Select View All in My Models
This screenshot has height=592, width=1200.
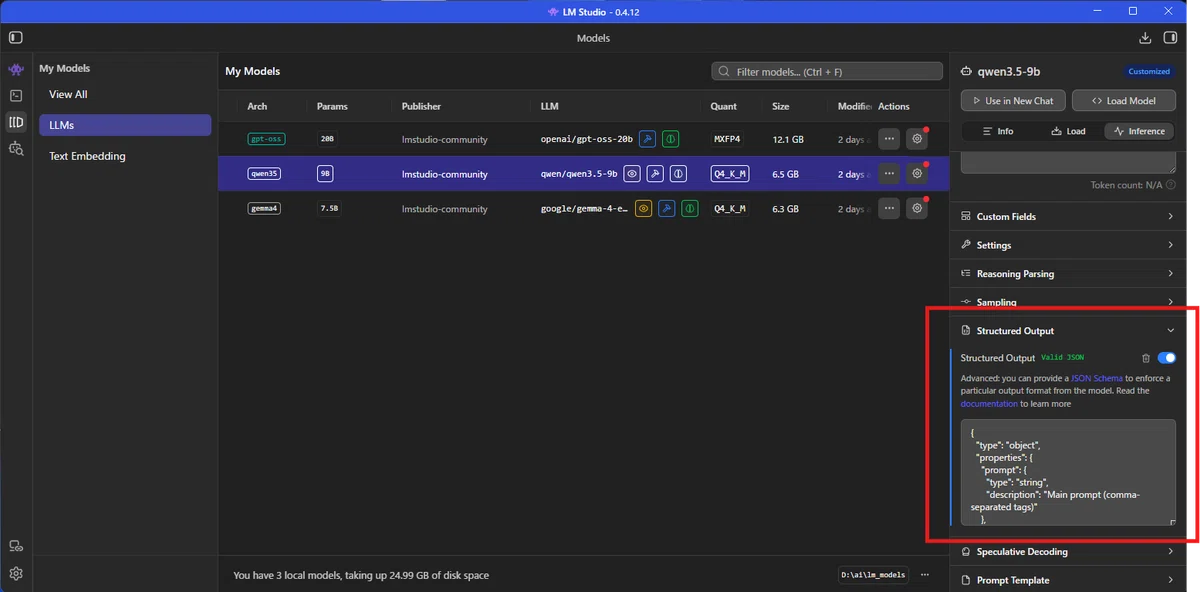pos(125,94)
